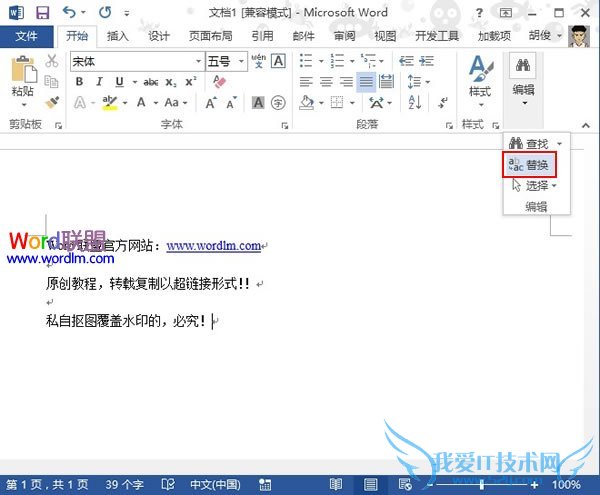Shrink font size icon
Viewport: 600px width, 495px height.
(x=231, y=103)
